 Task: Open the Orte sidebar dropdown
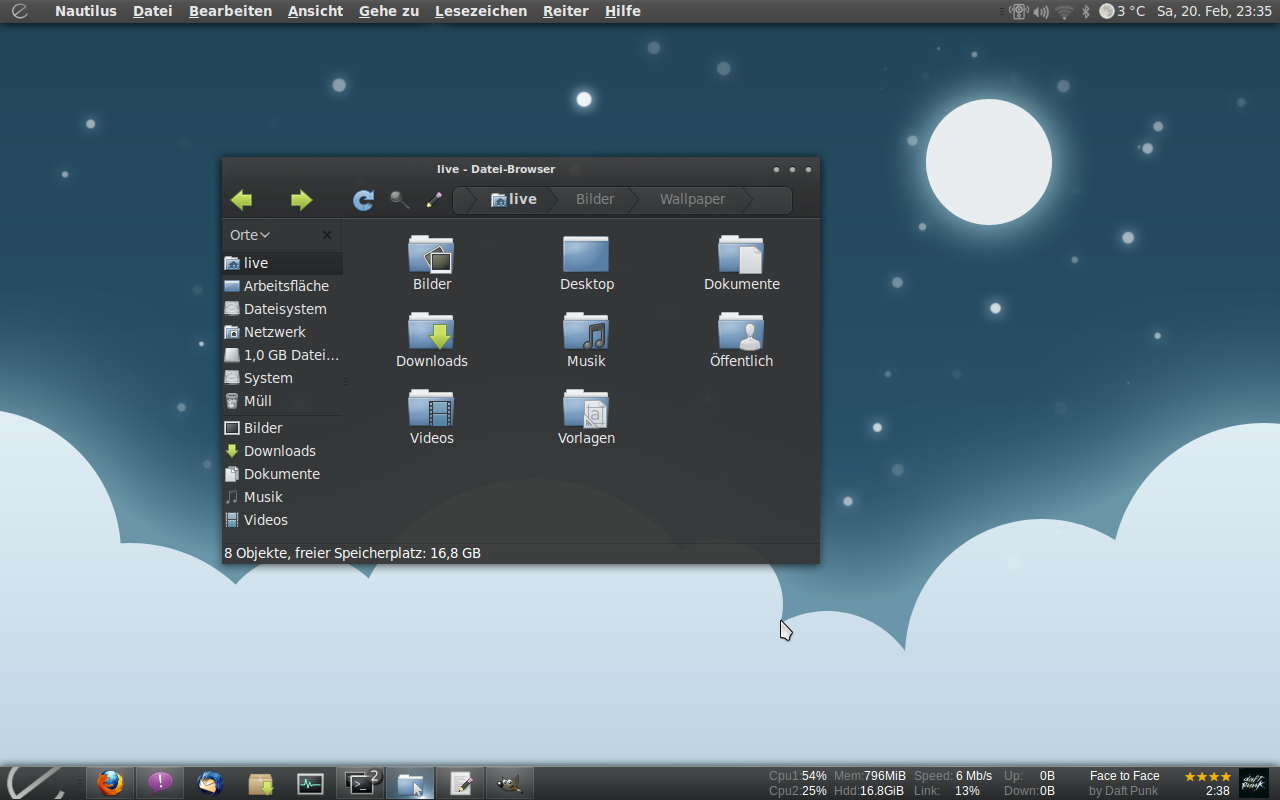pyautogui.click(x=250, y=235)
